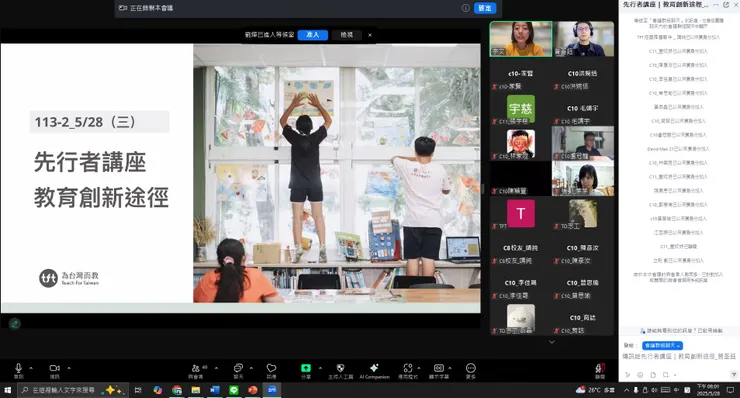The width and height of the screenshot is (740, 398).
Task: Show hidden system tray icons
Action: (626, 390)
